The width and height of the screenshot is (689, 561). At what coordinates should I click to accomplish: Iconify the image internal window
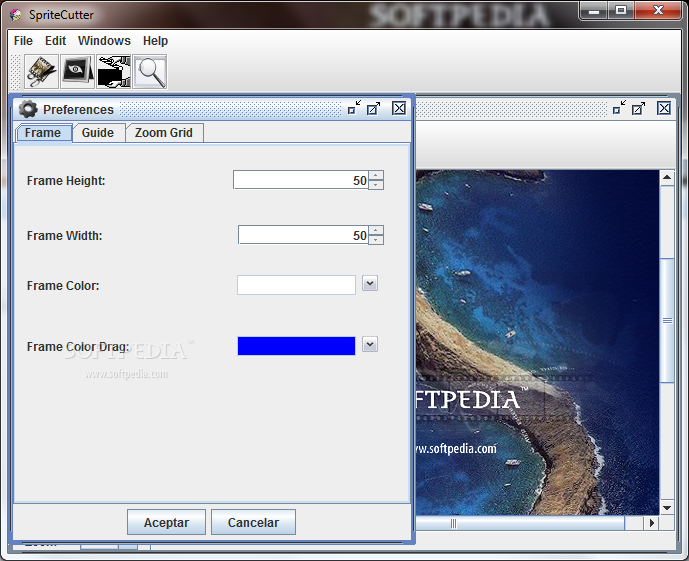tap(619, 108)
